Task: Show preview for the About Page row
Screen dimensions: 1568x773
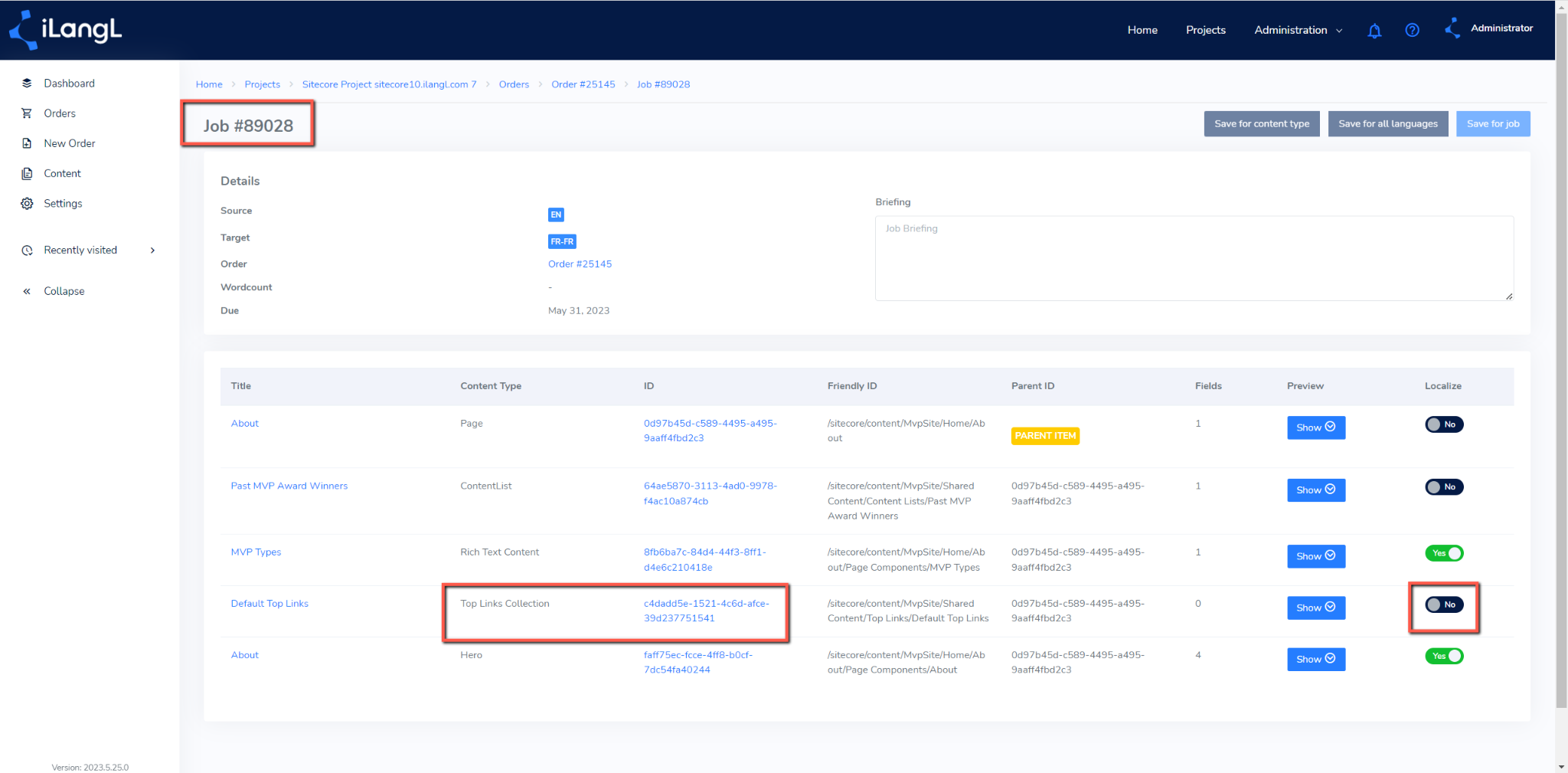Action: 1316,427
